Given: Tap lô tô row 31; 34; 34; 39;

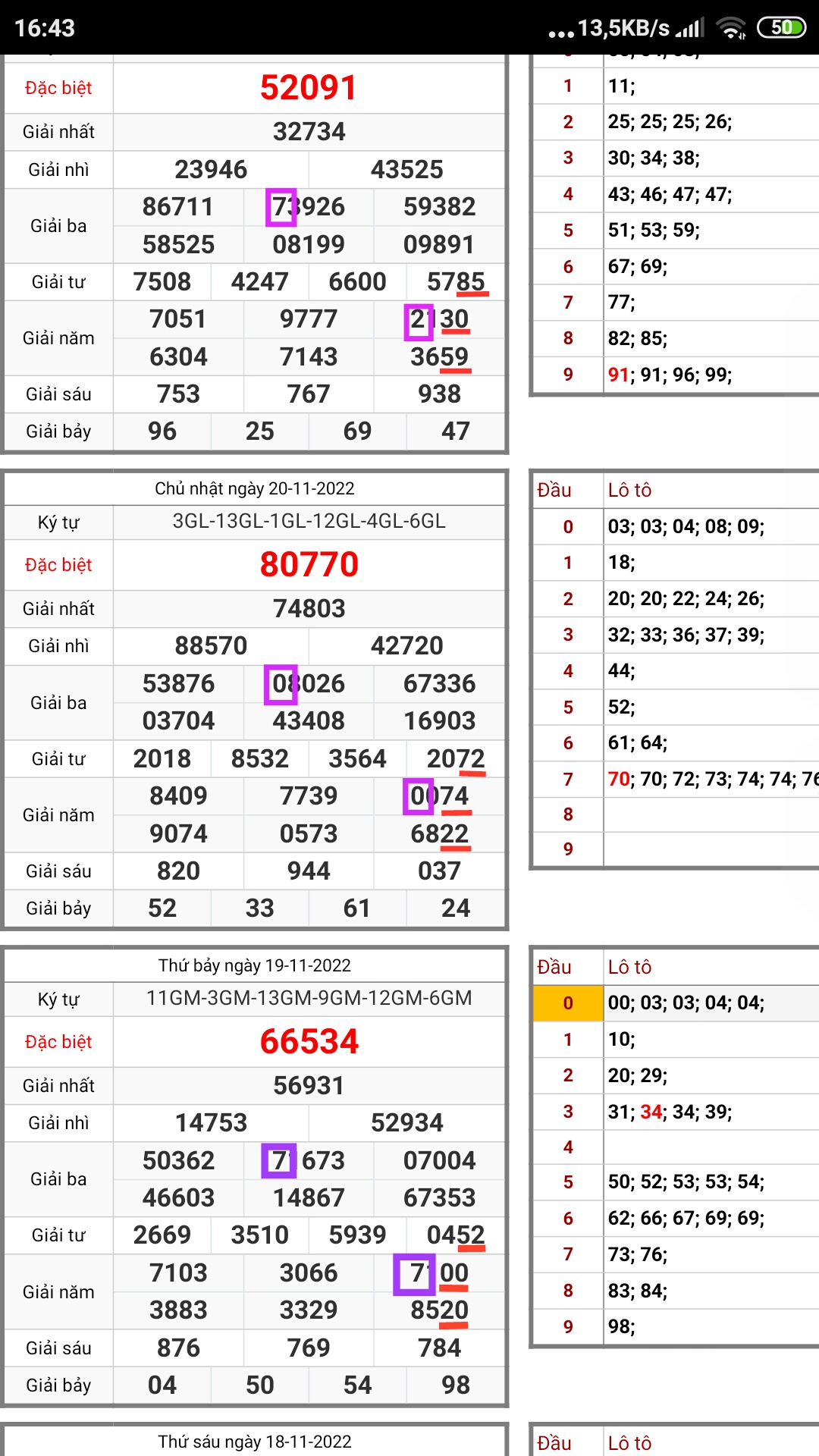Looking at the screenshot, I should tap(670, 1112).
